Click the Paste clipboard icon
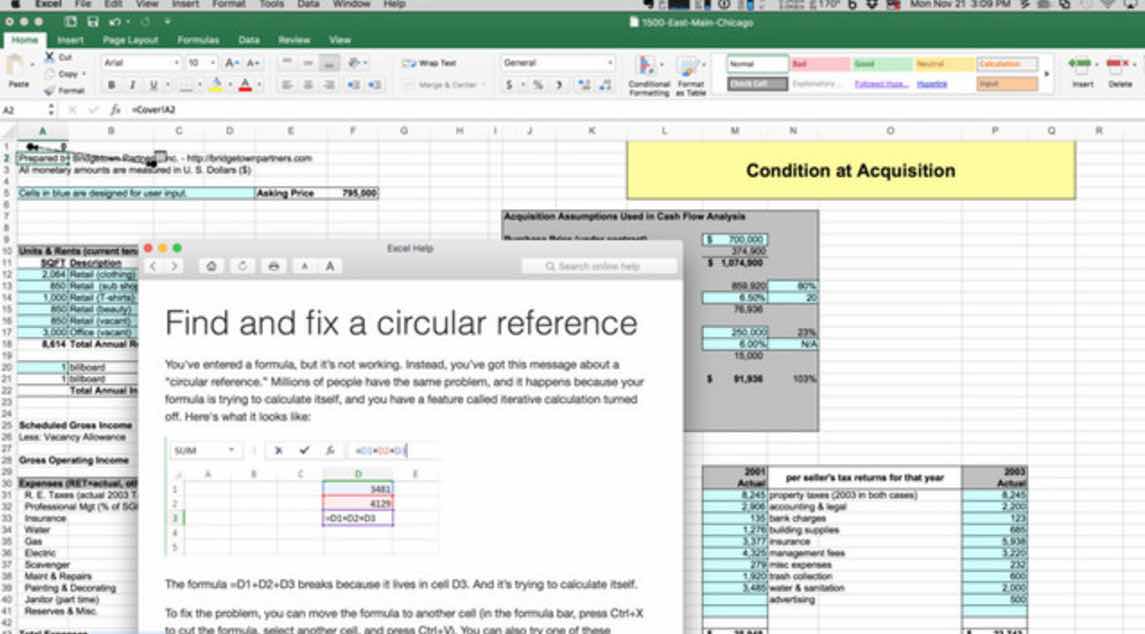The width and height of the screenshot is (1145, 634). click(x=15, y=66)
